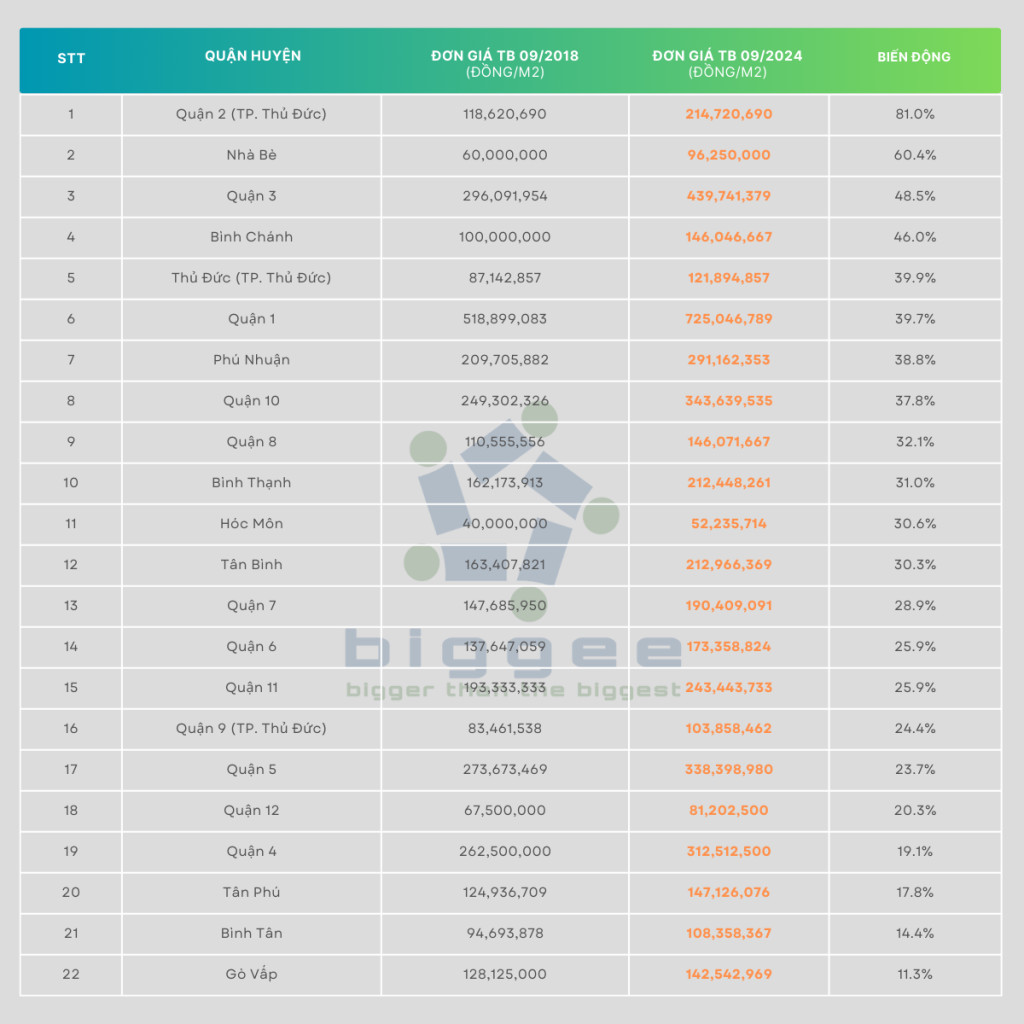The width and height of the screenshot is (1024, 1024).
Task: Click the ĐƠN GIÁ TB 09/2018 header
Action: [505, 63]
